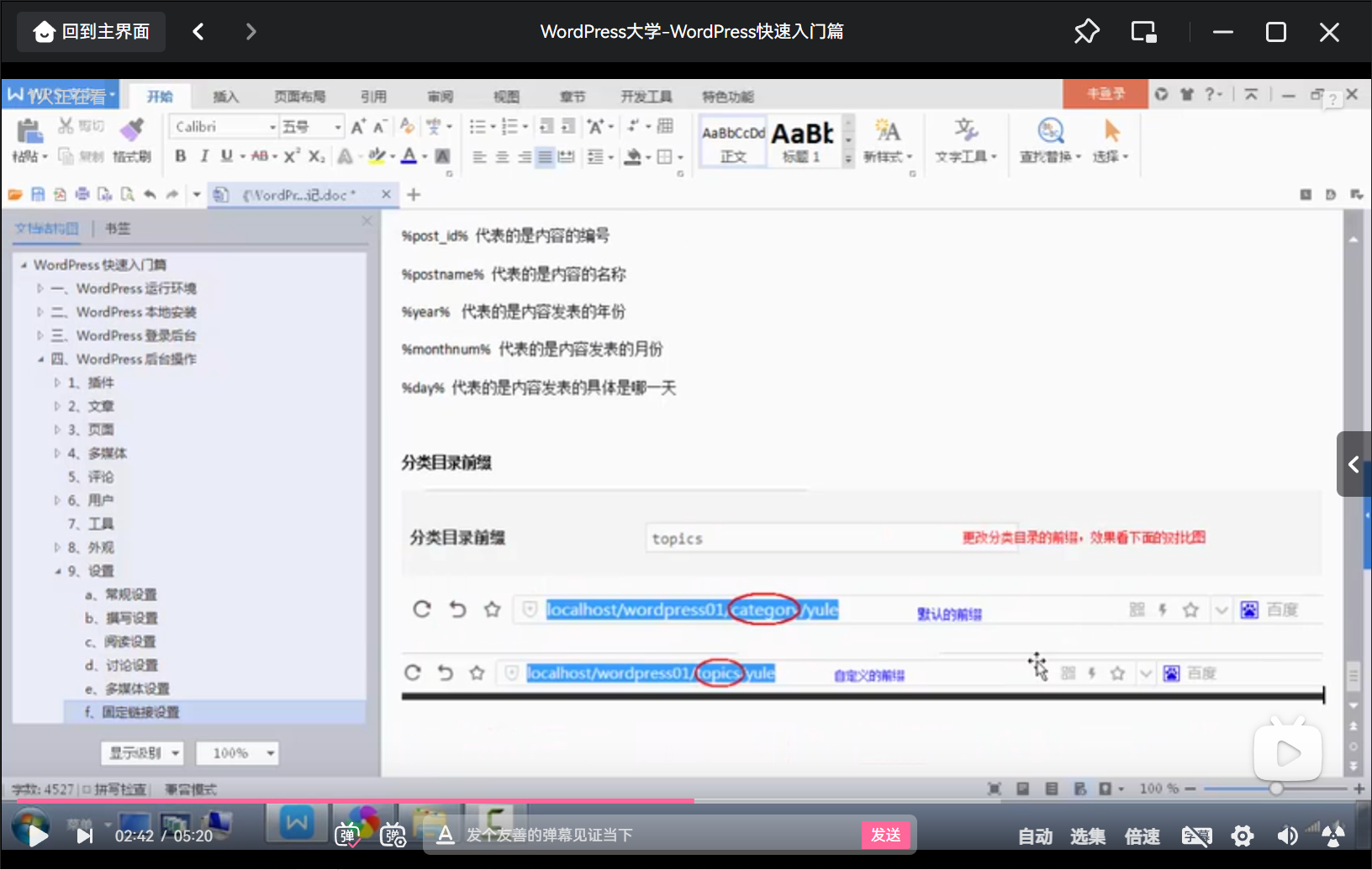Expand the 一、WordPress运行环境 tree node

[x=40, y=288]
